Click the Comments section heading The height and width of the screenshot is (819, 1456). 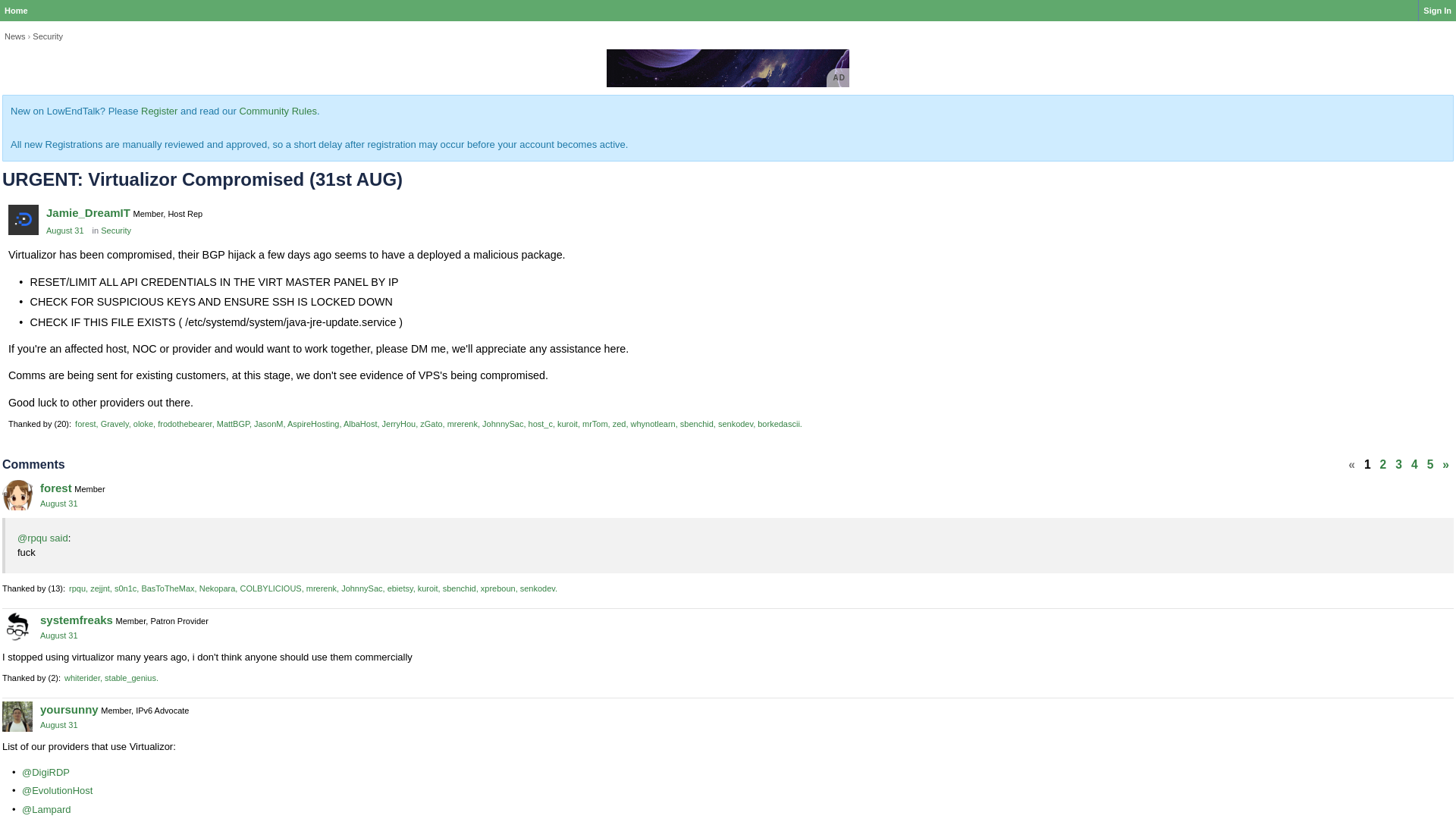pos(33,465)
